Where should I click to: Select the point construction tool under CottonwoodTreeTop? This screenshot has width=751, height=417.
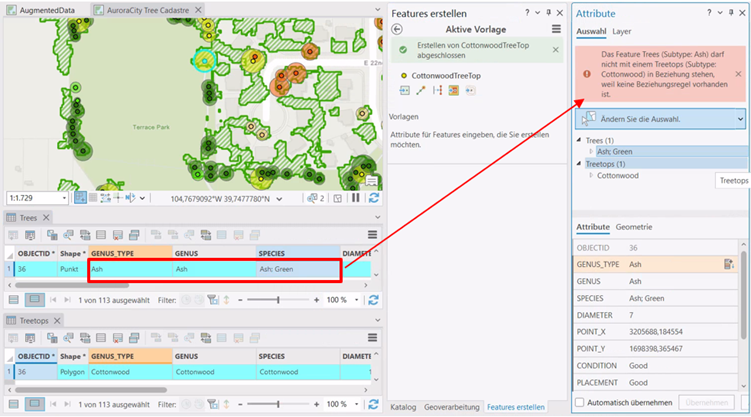click(405, 90)
